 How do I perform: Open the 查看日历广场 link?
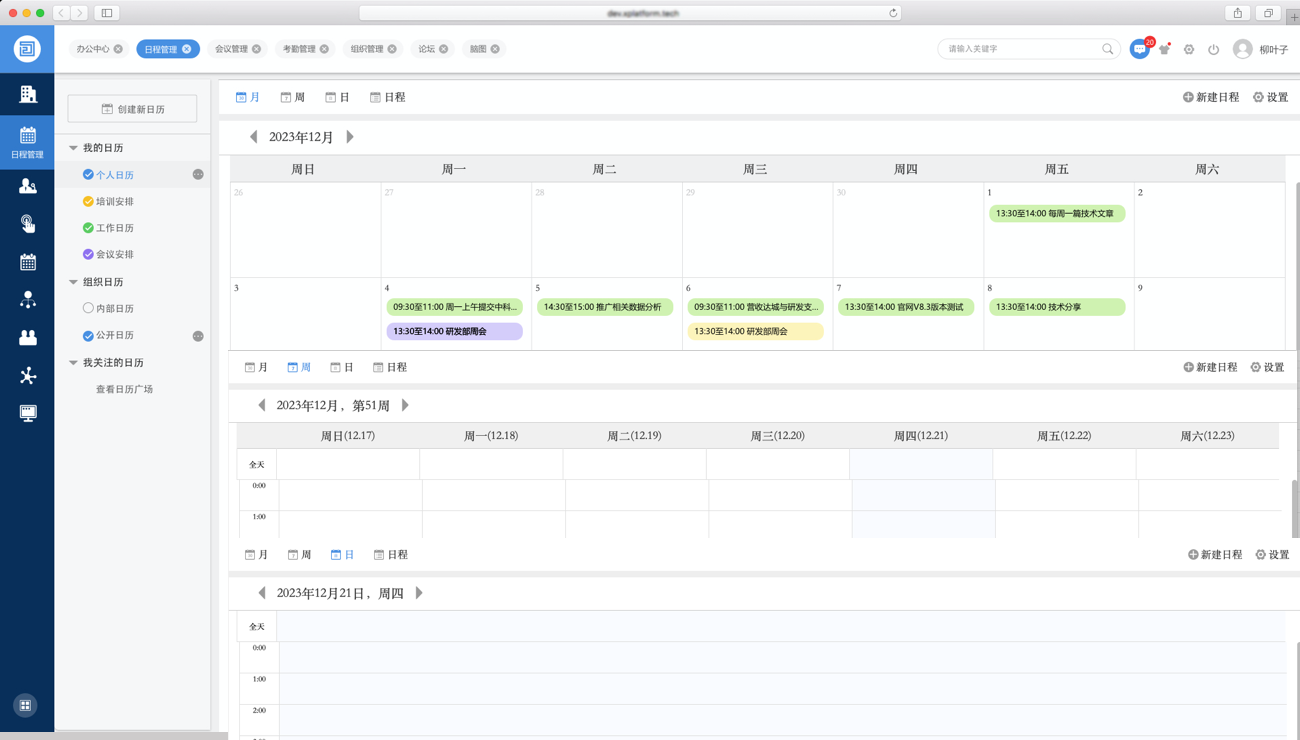[x=124, y=390]
